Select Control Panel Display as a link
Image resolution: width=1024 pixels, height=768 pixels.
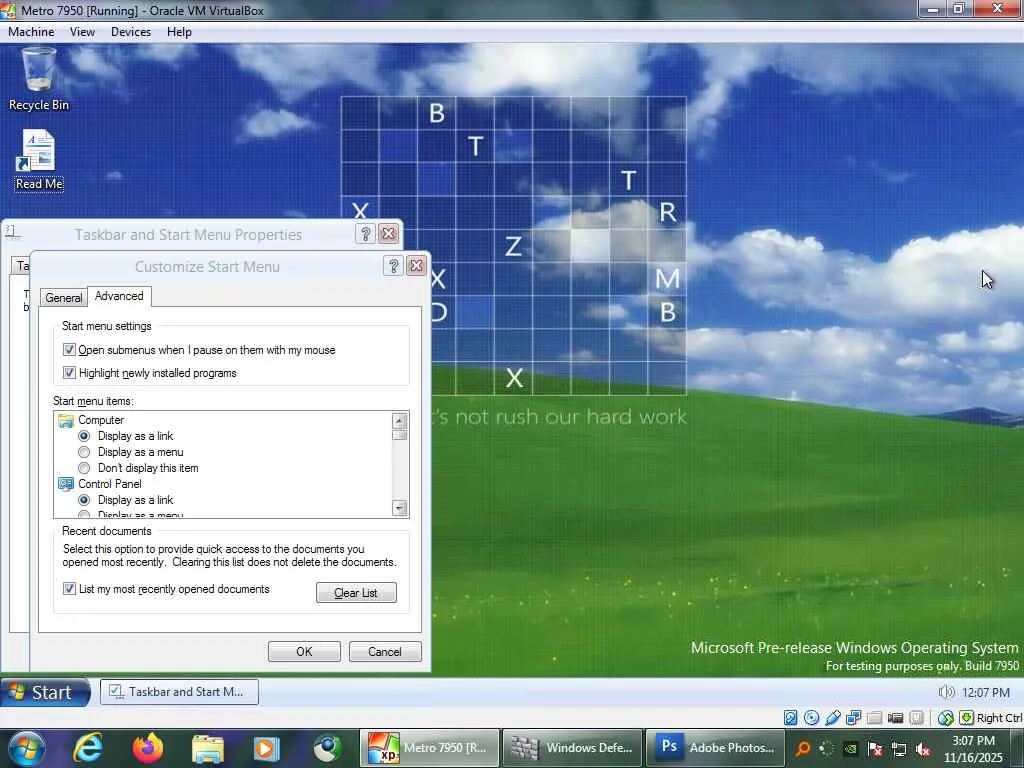[x=84, y=500]
